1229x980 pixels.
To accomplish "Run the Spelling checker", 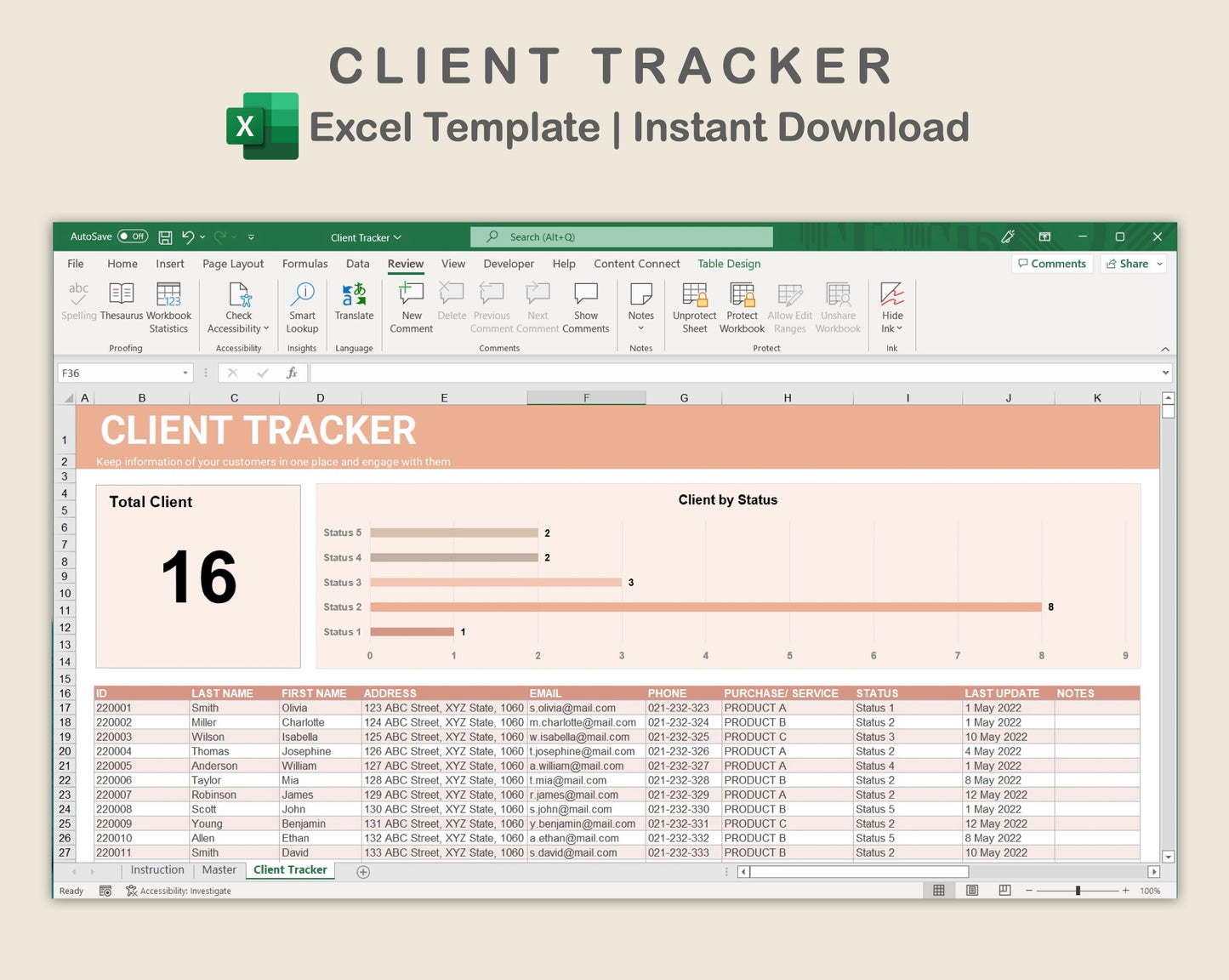I will [x=78, y=308].
